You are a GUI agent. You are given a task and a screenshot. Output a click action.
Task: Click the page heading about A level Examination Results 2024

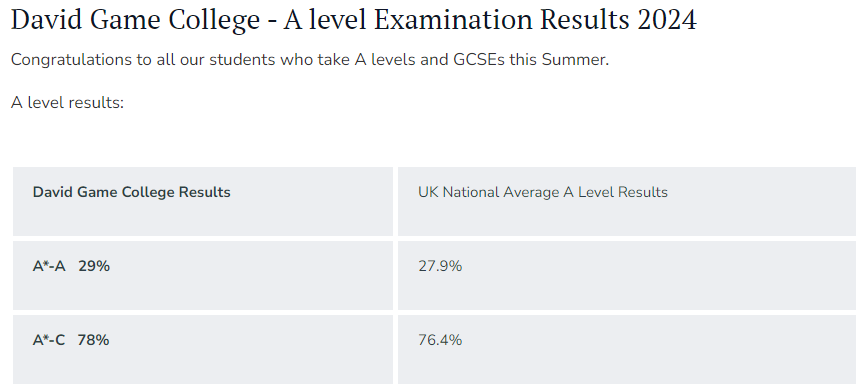354,20
